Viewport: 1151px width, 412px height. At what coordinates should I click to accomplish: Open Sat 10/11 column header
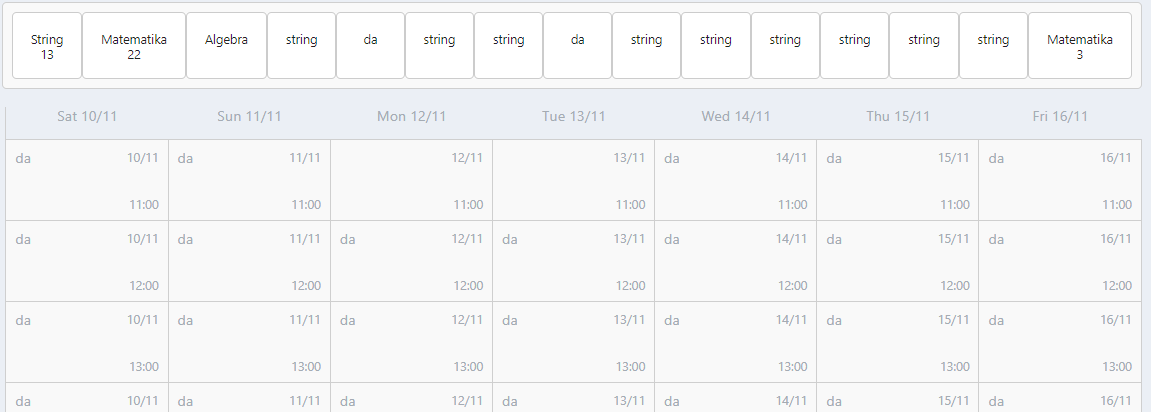tap(87, 116)
